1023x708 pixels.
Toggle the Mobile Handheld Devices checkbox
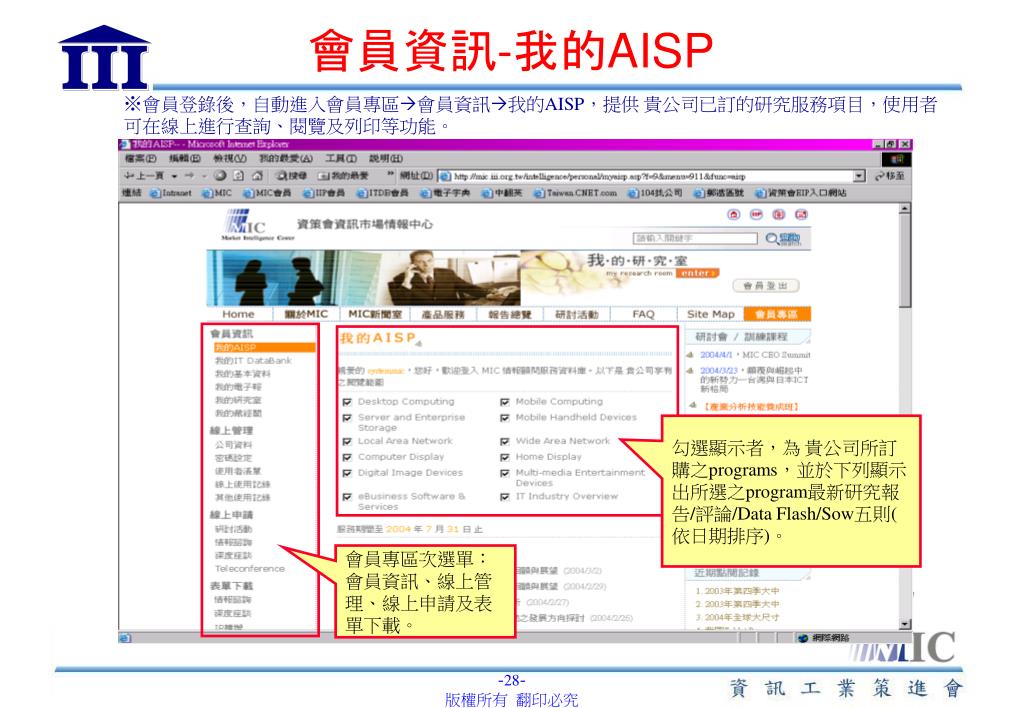click(504, 418)
